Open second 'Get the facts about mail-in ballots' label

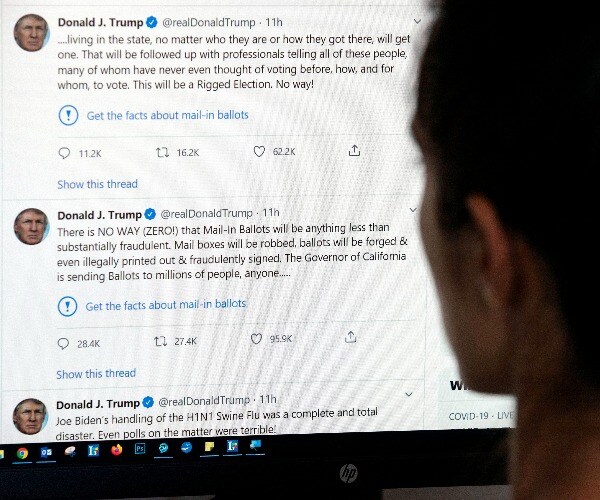pyautogui.click(x=166, y=305)
